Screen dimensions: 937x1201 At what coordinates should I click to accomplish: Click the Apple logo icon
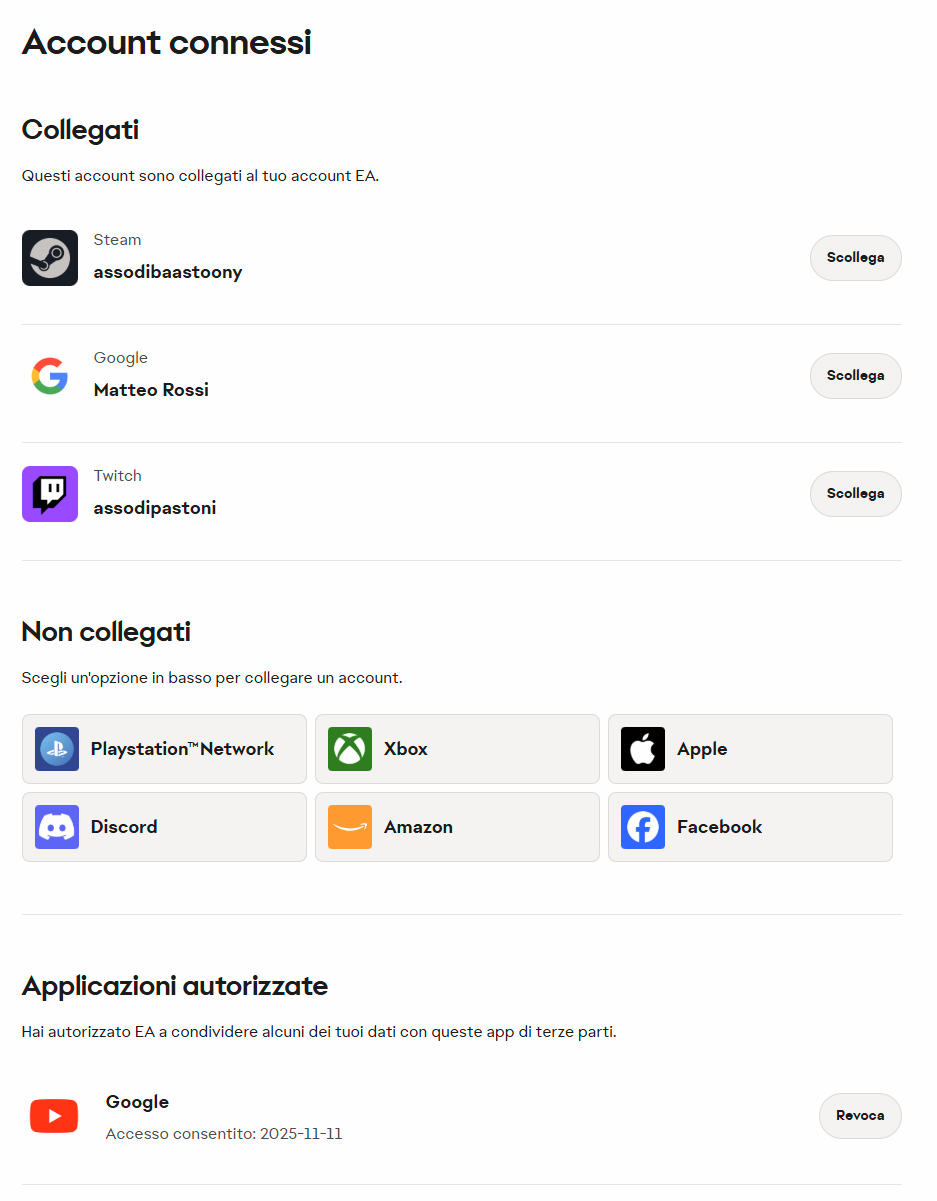(643, 749)
